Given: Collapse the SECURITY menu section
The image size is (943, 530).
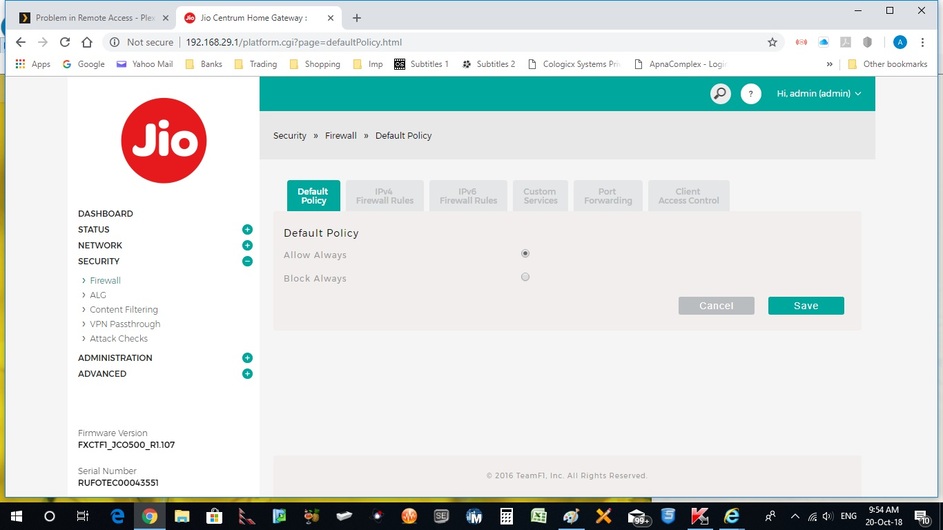Looking at the screenshot, I should point(247,261).
